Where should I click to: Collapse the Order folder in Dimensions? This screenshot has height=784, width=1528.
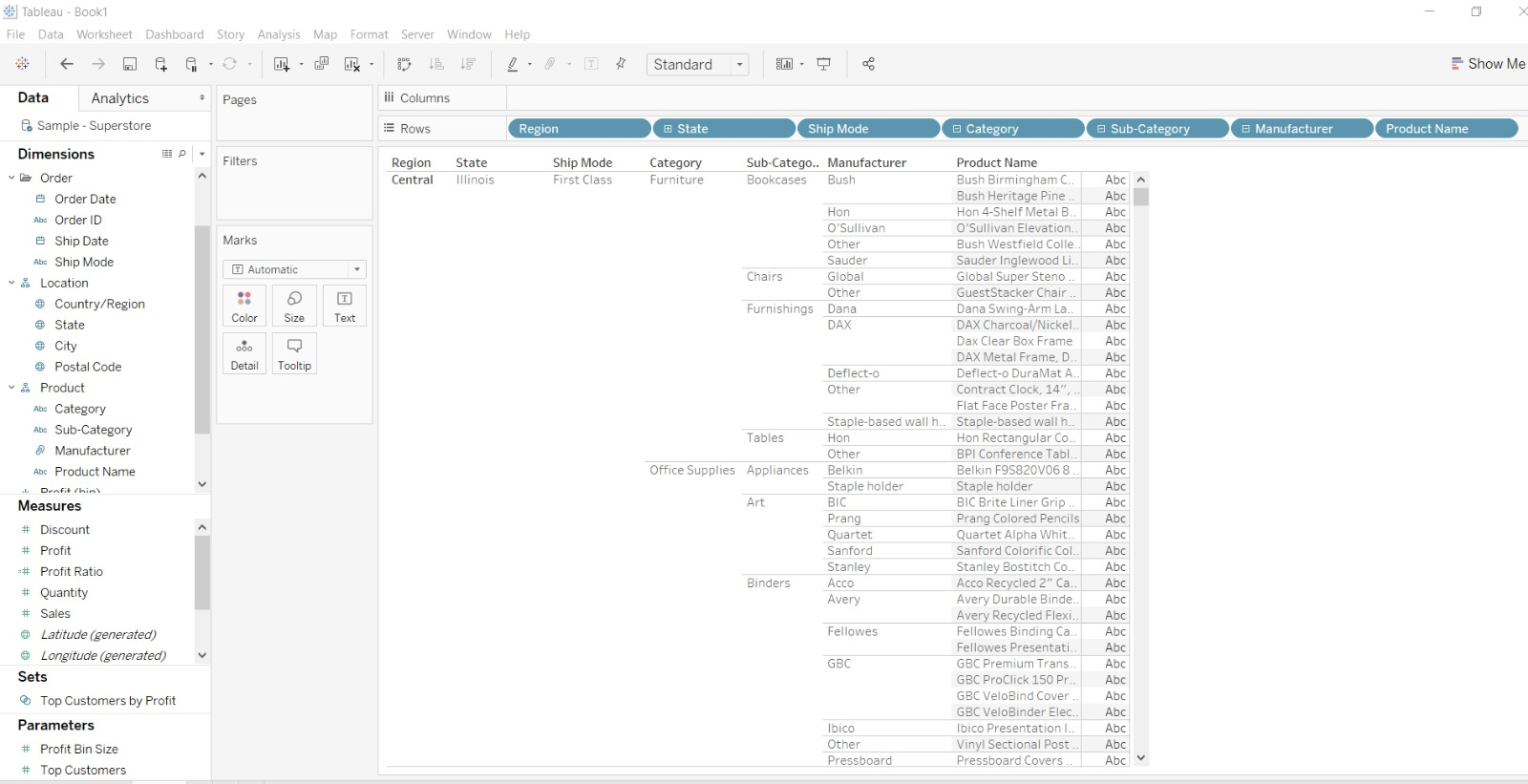click(x=11, y=178)
